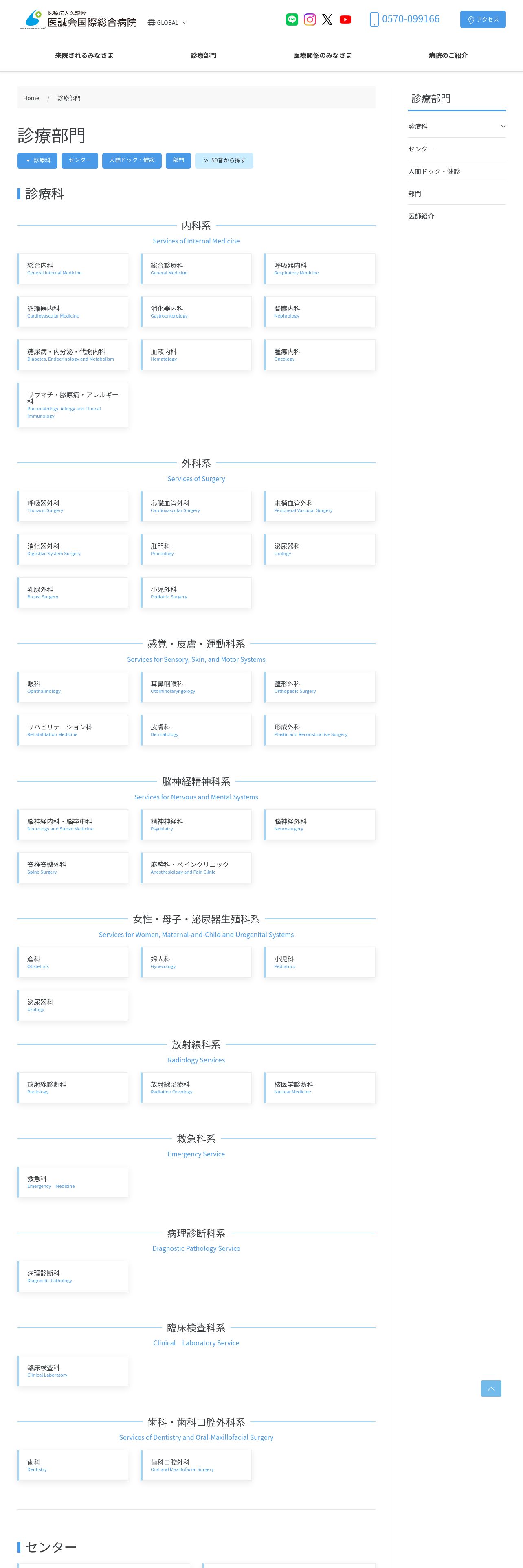The height and width of the screenshot is (1568, 523).
Task: Click the hospital logo at top left
Action: [x=78, y=20]
